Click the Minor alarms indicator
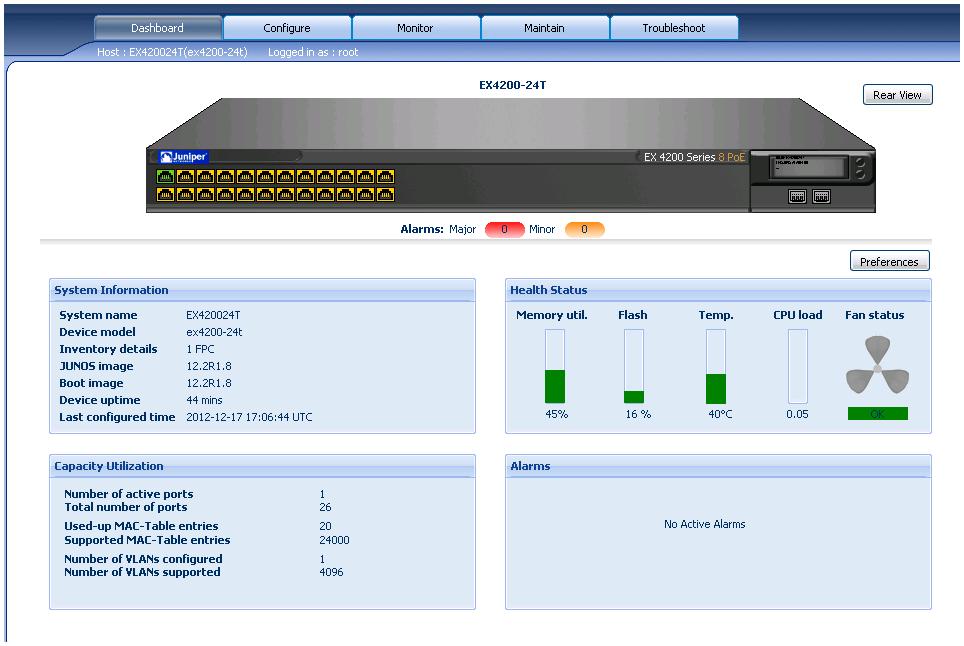964x646 pixels. [x=583, y=229]
